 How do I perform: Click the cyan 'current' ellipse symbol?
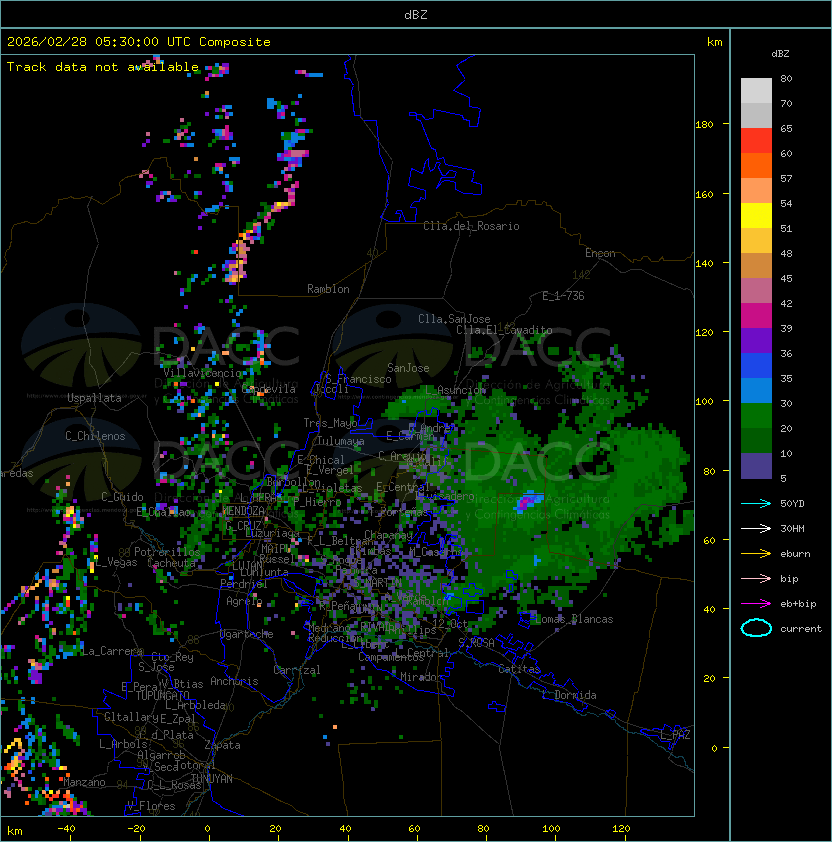tap(756, 628)
